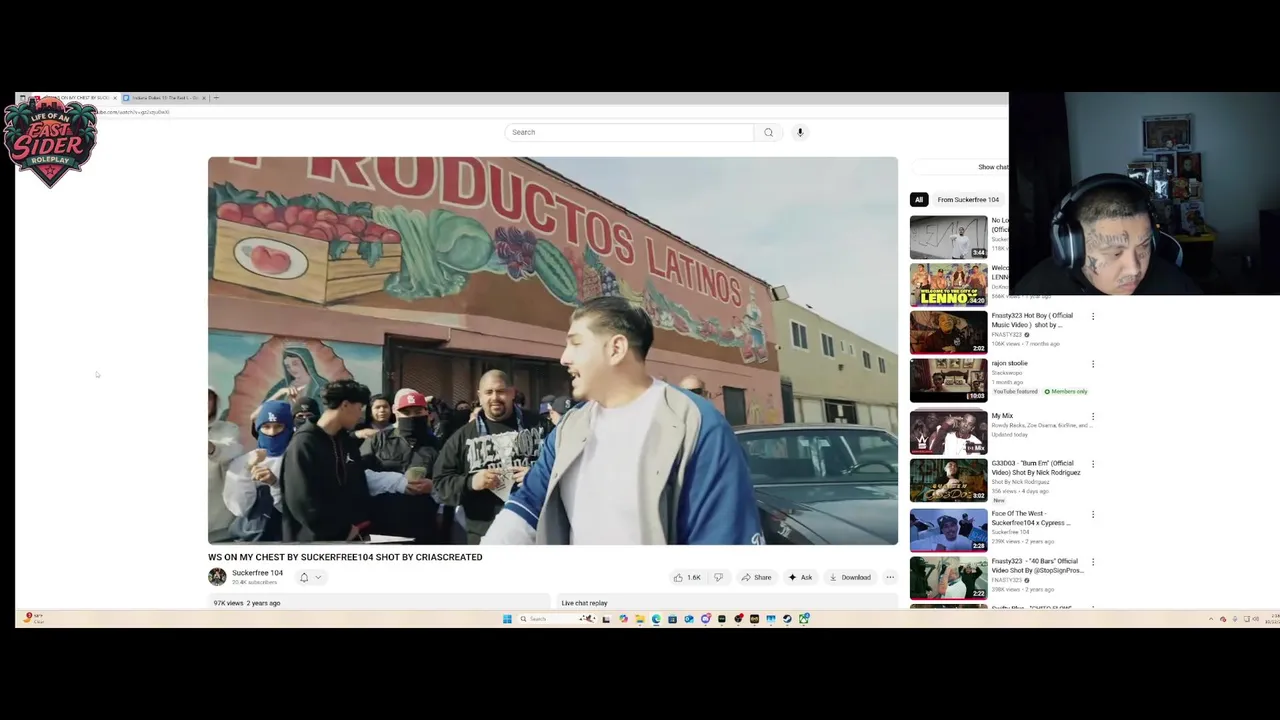Show hidden system tray icons chevron

coord(1210,619)
